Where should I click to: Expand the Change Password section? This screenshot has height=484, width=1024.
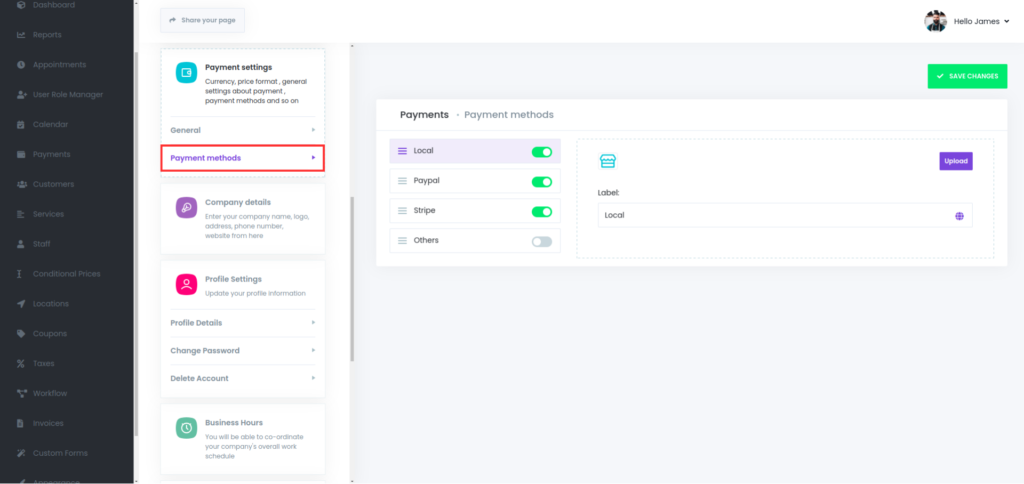(242, 351)
